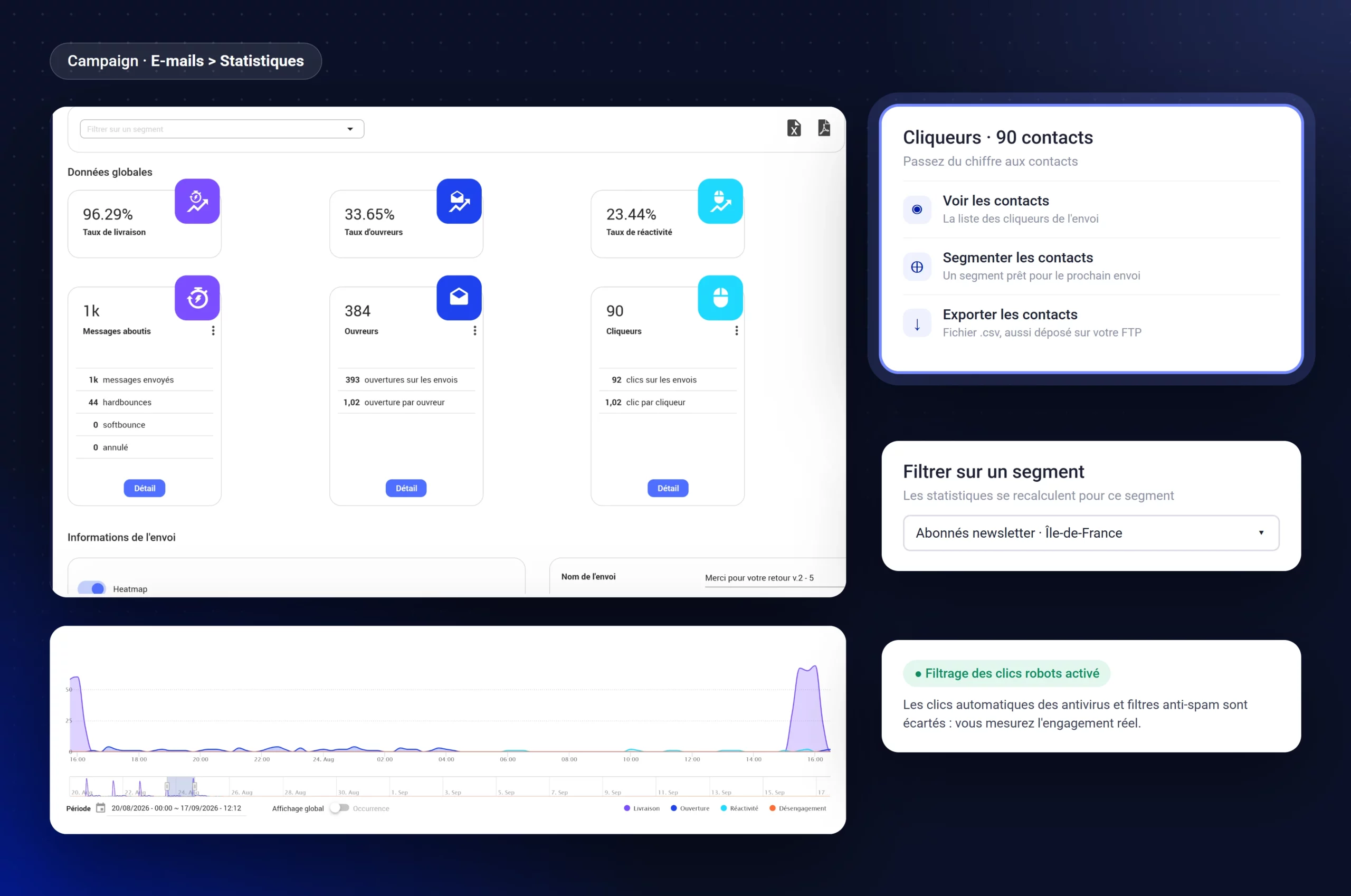This screenshot has height=896, width=1351.
Task: Open the Ouvreurs three-dot menu
Action: pyautogui.click(x=475, y=331)
